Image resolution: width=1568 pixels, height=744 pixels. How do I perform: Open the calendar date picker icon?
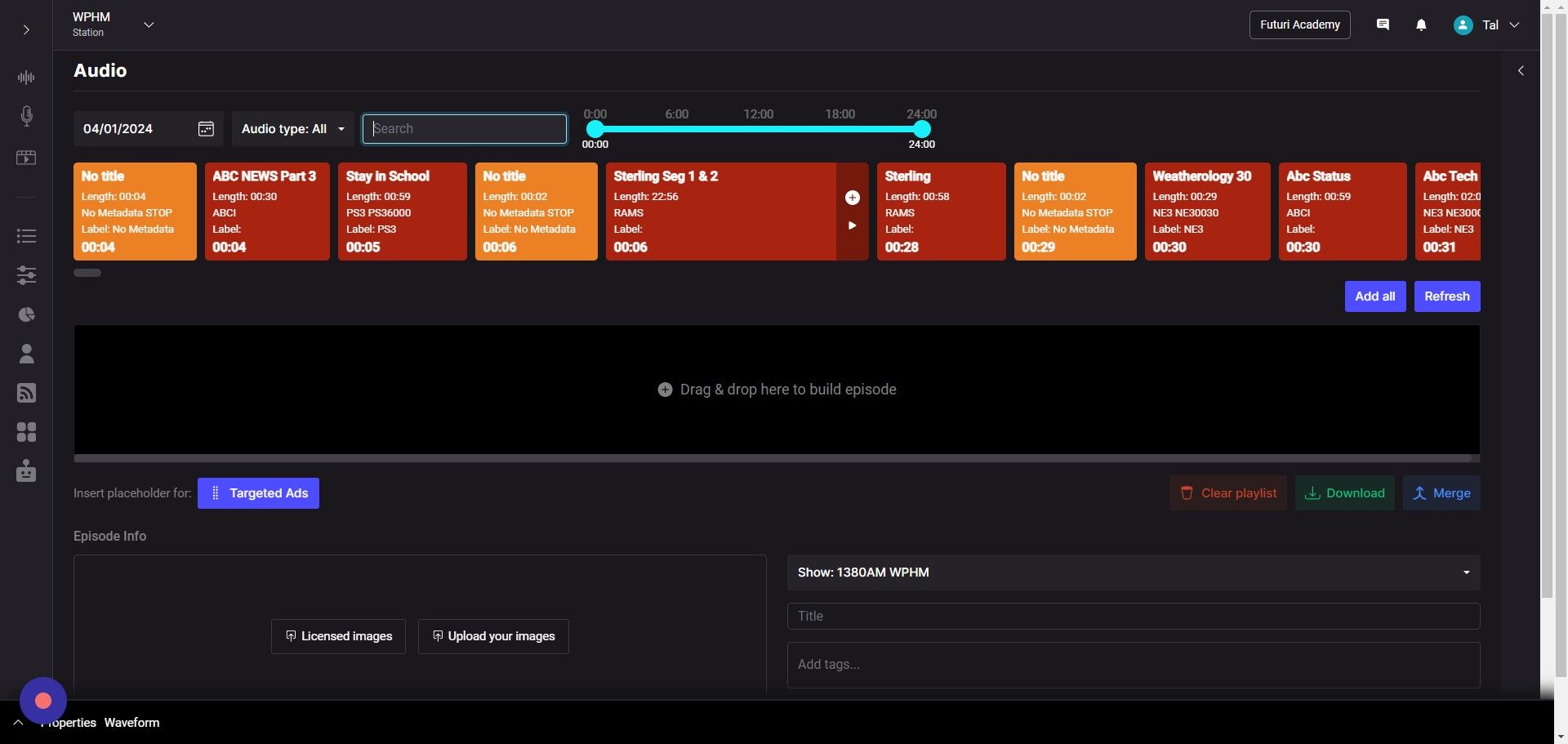pos(206,129)
